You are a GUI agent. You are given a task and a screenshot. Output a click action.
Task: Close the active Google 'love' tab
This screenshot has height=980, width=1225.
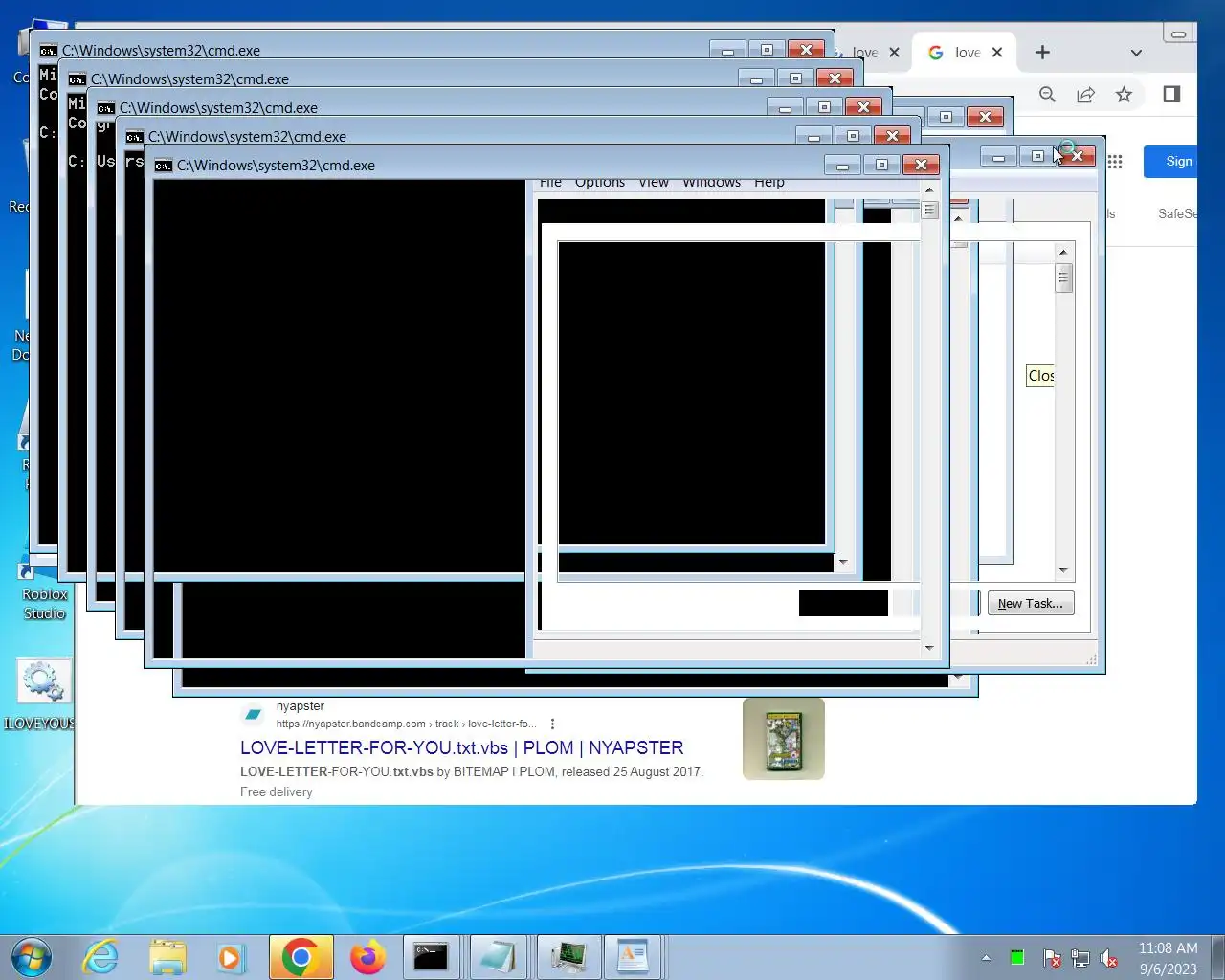[997, 53]
